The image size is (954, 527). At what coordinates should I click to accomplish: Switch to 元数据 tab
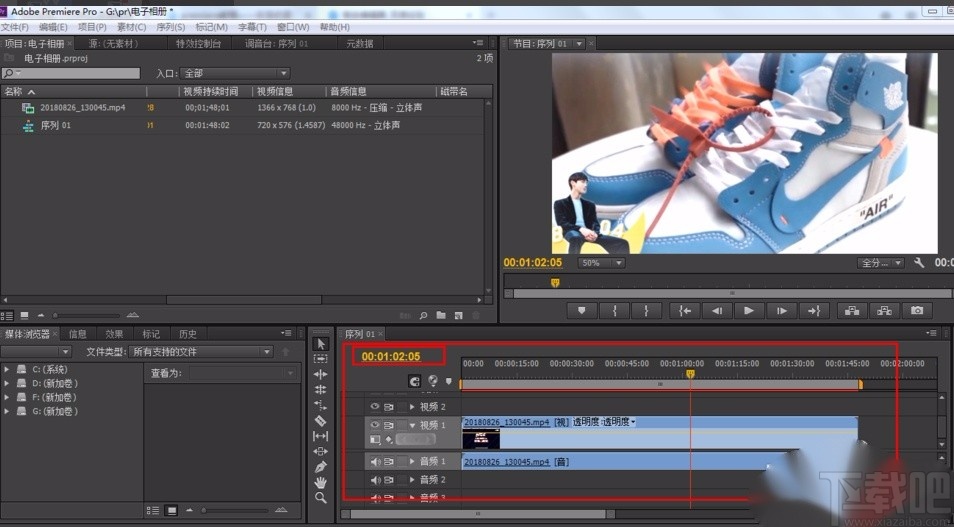click(360, 43)
